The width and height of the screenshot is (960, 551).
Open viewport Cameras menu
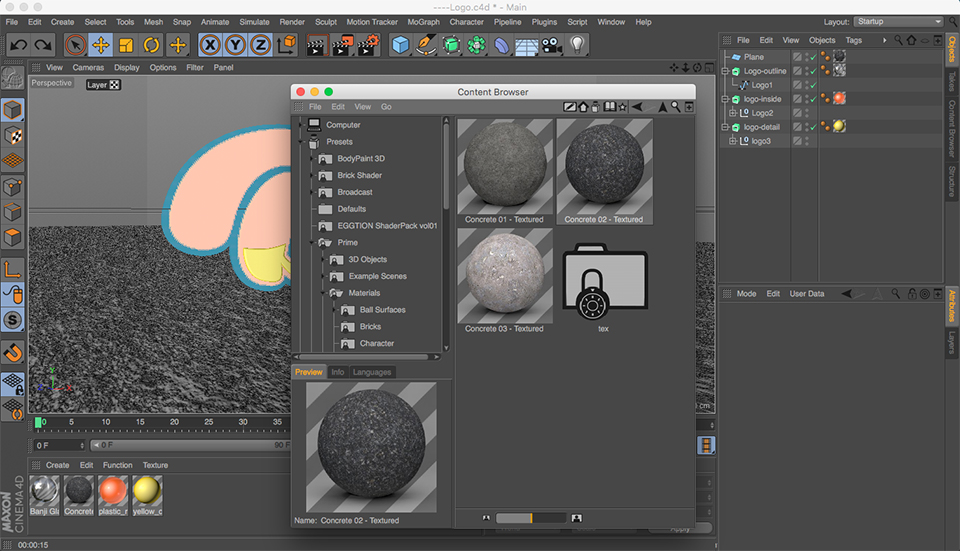pyautogui.click(x=88, y=67)
